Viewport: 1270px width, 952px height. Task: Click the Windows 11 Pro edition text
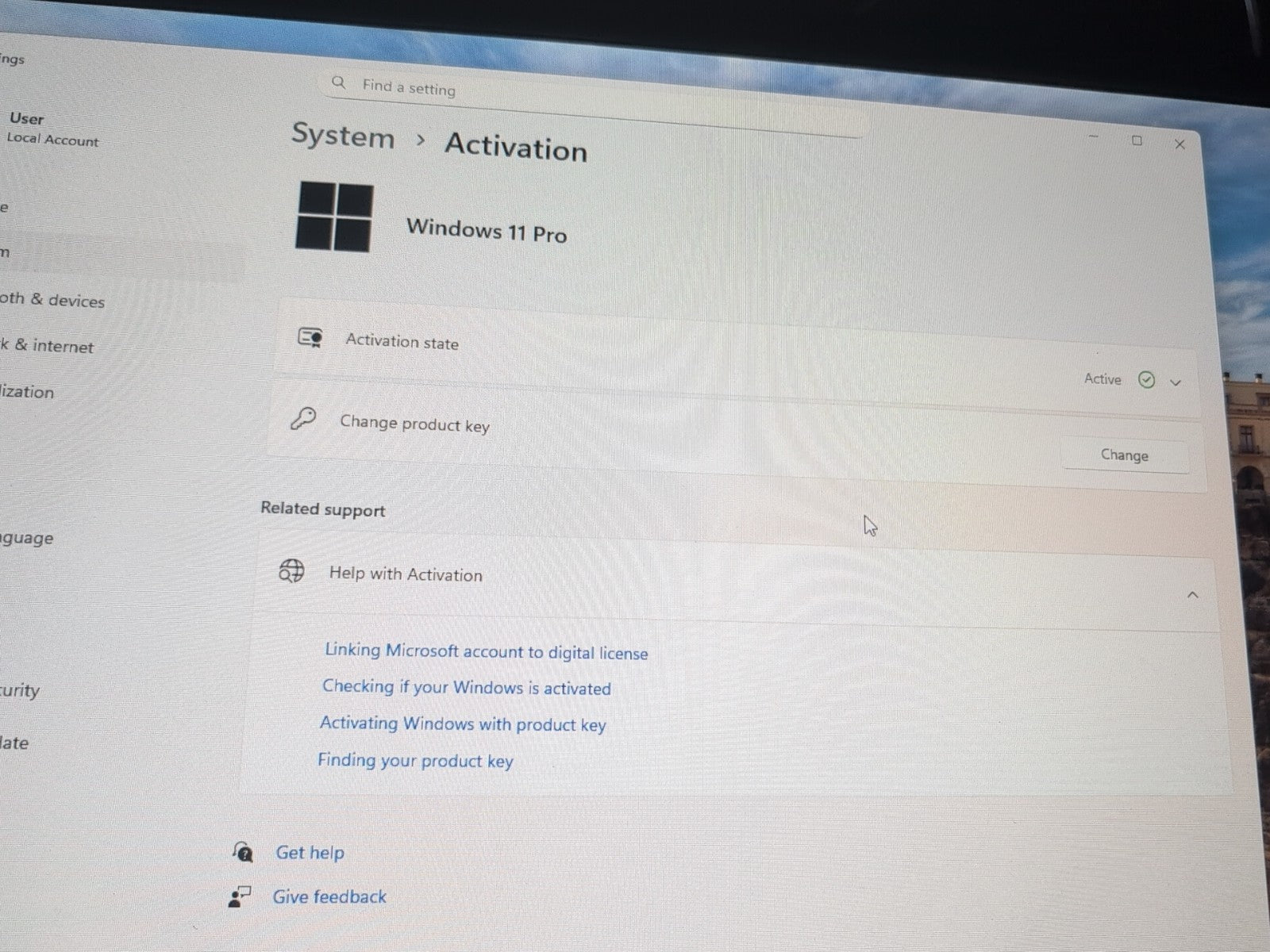(487, 231)
